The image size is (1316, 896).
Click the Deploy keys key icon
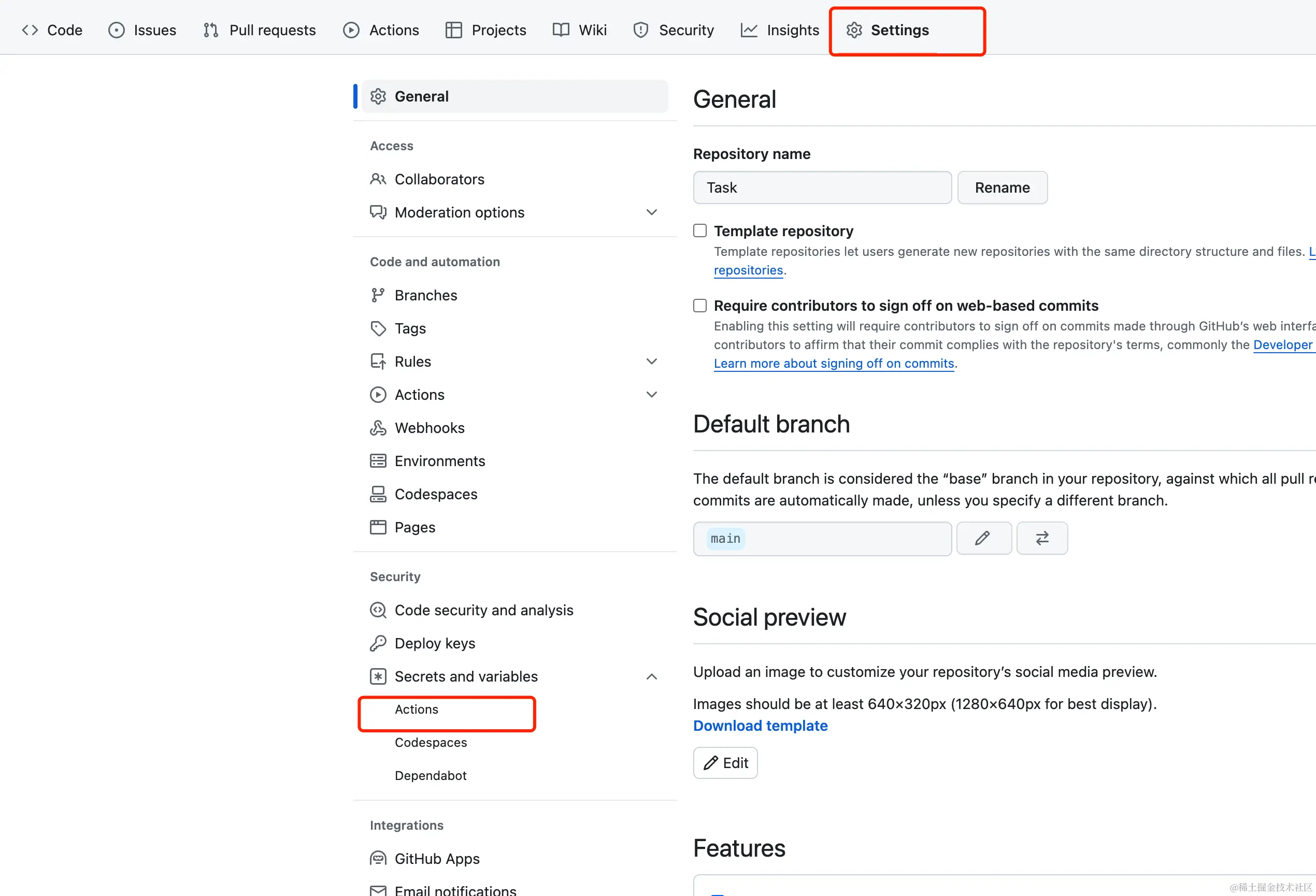point(378,644)
